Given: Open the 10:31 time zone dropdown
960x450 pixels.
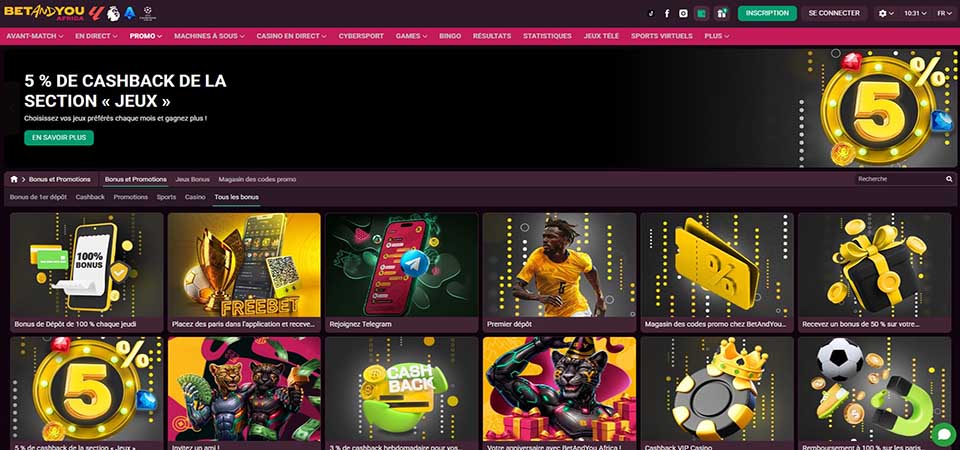Looking at the screenshot, I should [915, 13].
